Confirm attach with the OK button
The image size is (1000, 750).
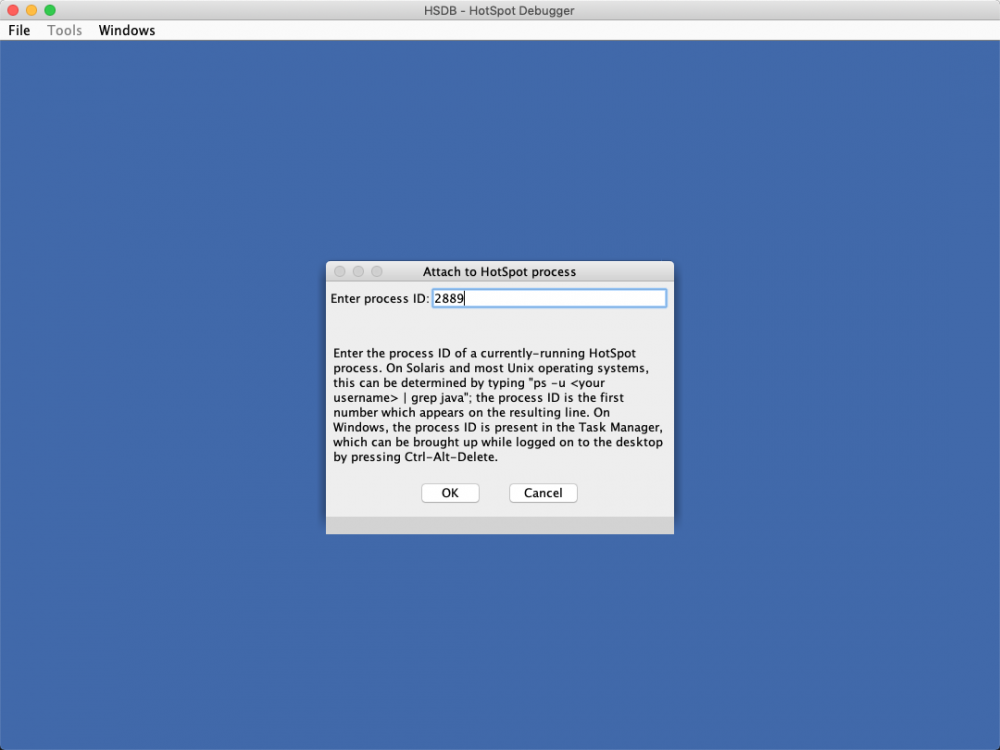pyautogui.click(x=450, y=493)
